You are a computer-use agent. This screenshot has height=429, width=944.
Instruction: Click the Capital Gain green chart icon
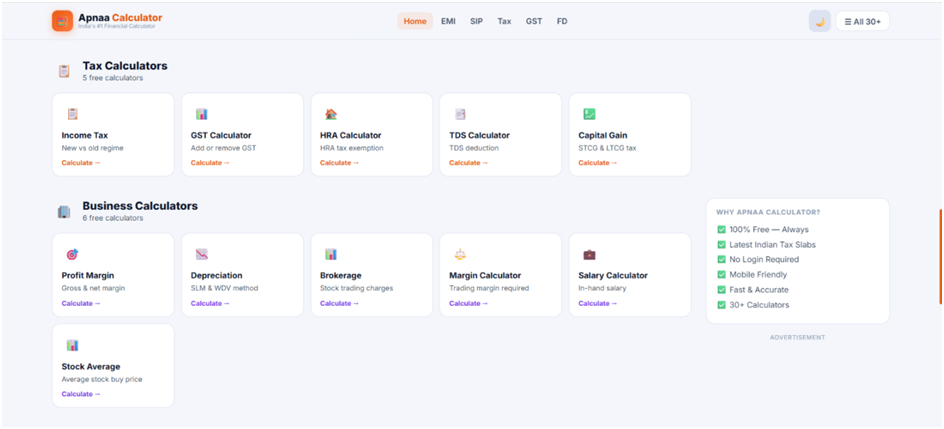coord(589,114)
